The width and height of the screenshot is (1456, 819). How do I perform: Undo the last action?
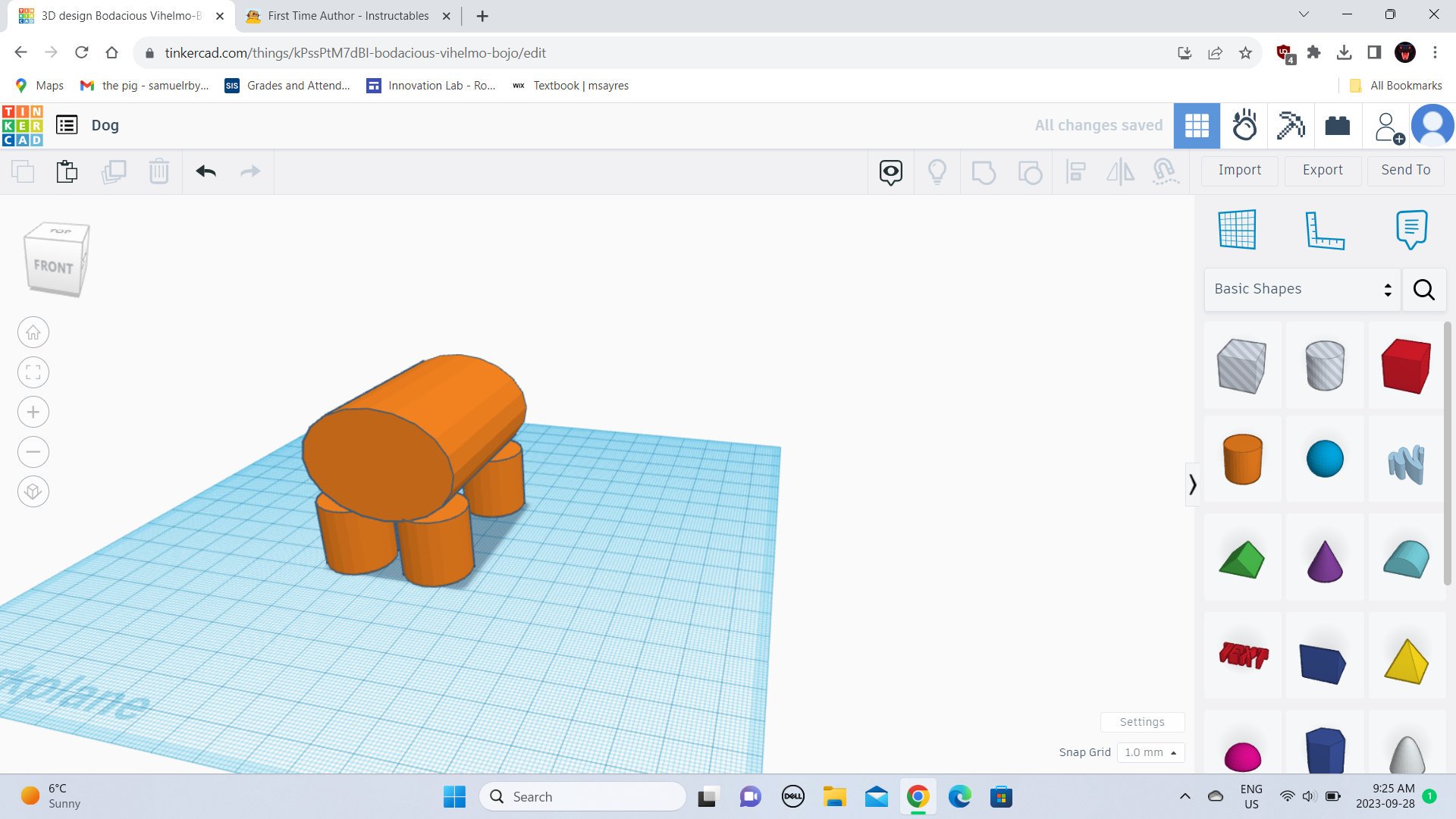(x=205, y=171)
